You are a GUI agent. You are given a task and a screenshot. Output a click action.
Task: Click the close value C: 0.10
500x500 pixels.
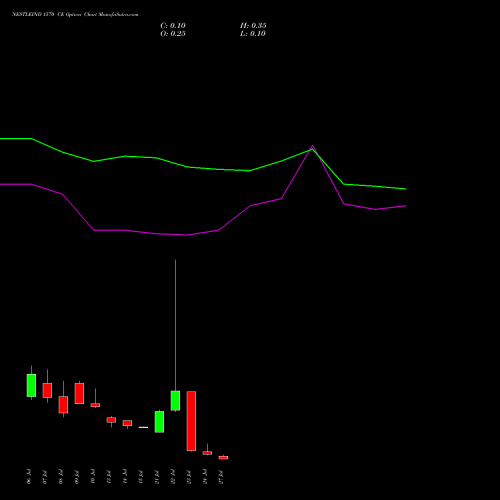173,26
